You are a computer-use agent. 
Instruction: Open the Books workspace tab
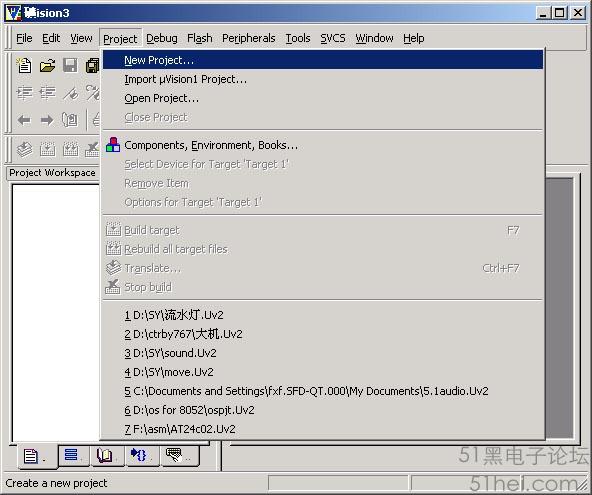click(x=108, y=455)
